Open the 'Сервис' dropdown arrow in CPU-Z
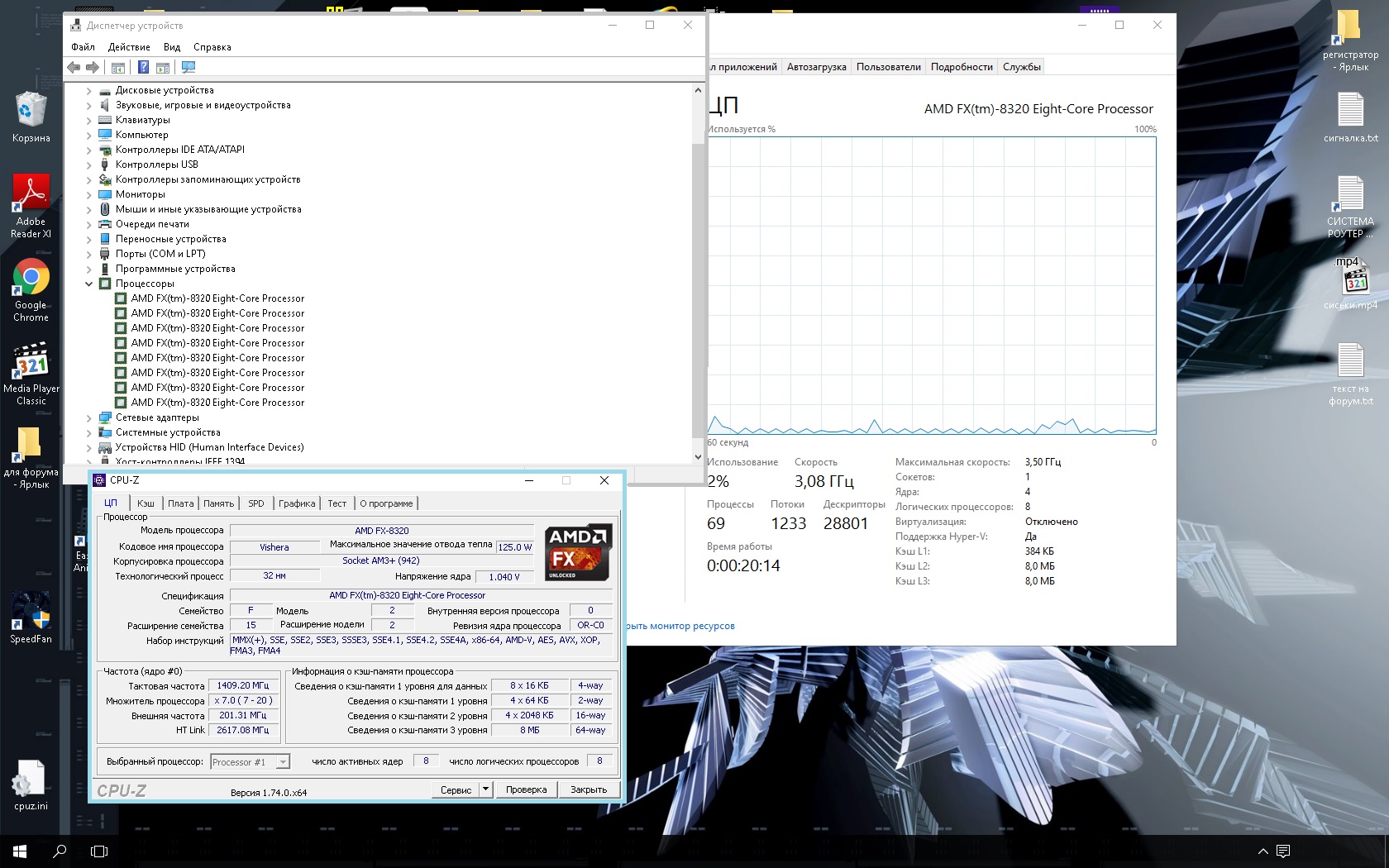This screenshot has width=1389, height=868. tap(486, 789)
